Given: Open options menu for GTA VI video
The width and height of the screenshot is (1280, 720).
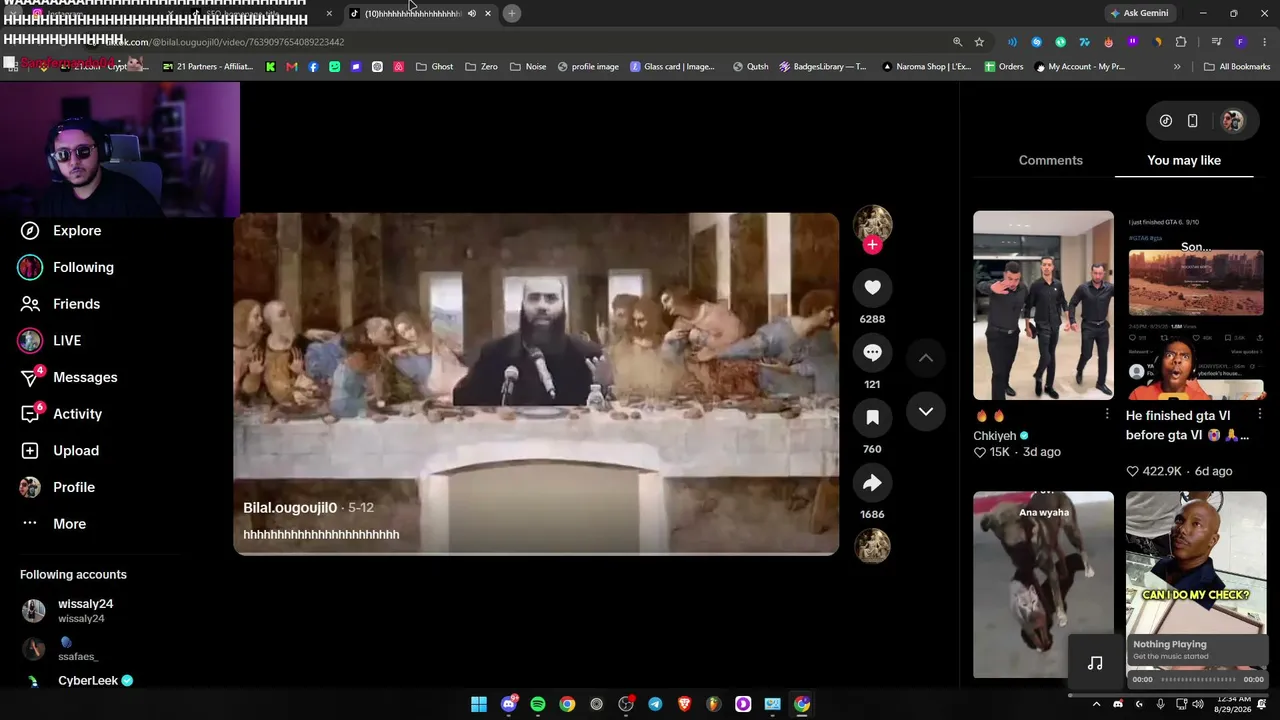Looking at the screenshot, I should tap(1259, 414).
